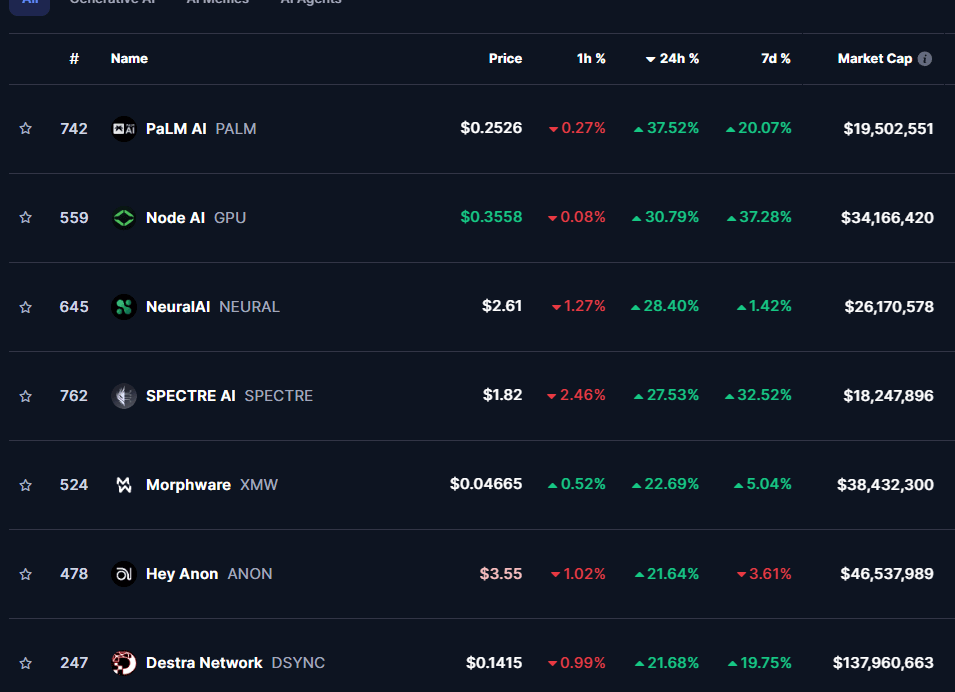Click the $46,537,989 market cap value
This screenshot has width=955, height=692.
[x=887, y=574]
